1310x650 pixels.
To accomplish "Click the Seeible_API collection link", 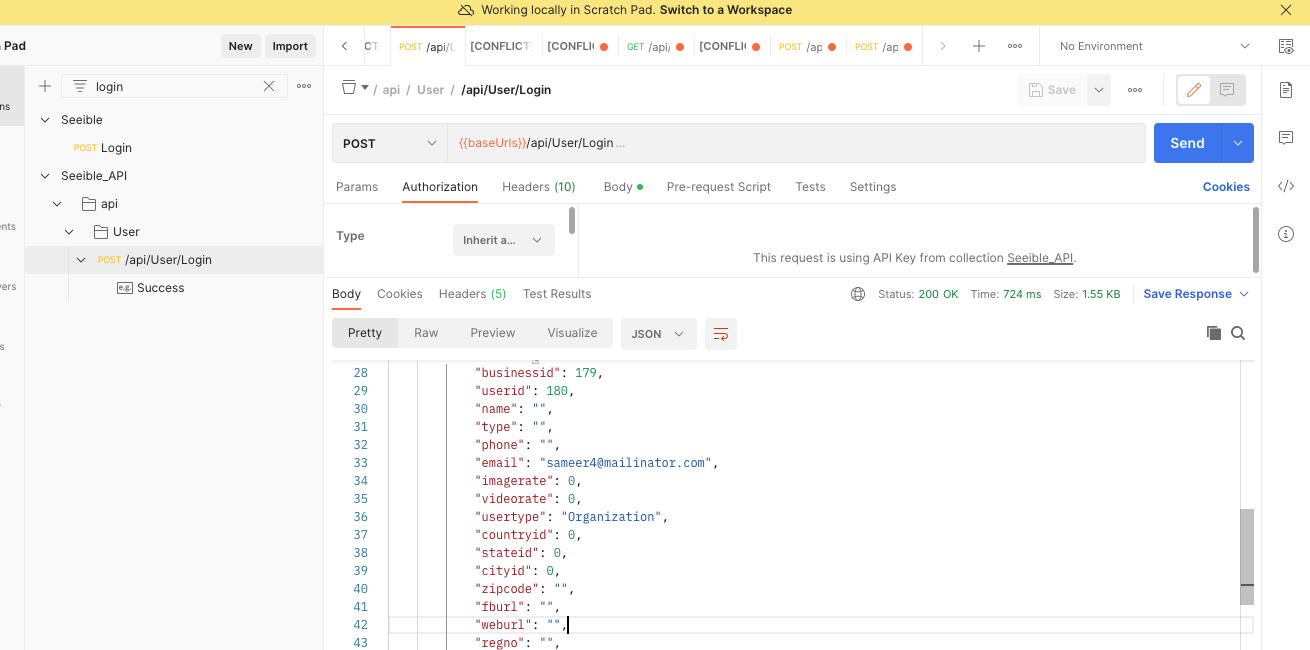I will tap(1040, 258).
